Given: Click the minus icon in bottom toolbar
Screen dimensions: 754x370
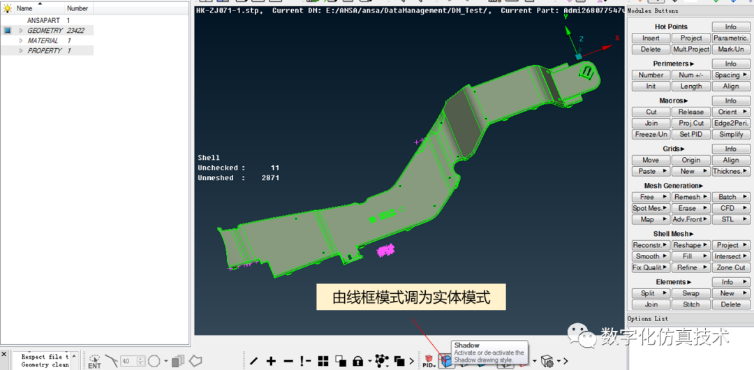Looking at the screenshot, I should click(288, 361).
